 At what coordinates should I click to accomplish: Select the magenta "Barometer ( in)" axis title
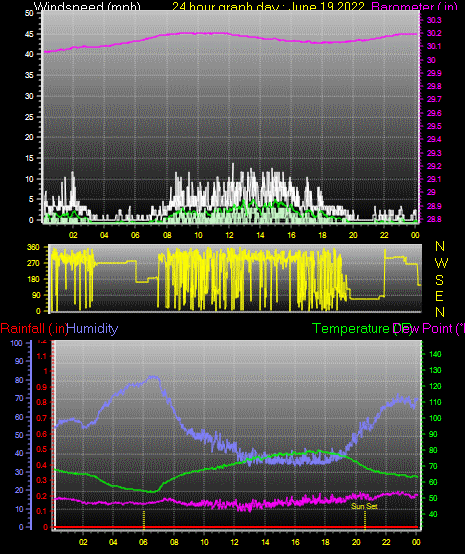414,6
